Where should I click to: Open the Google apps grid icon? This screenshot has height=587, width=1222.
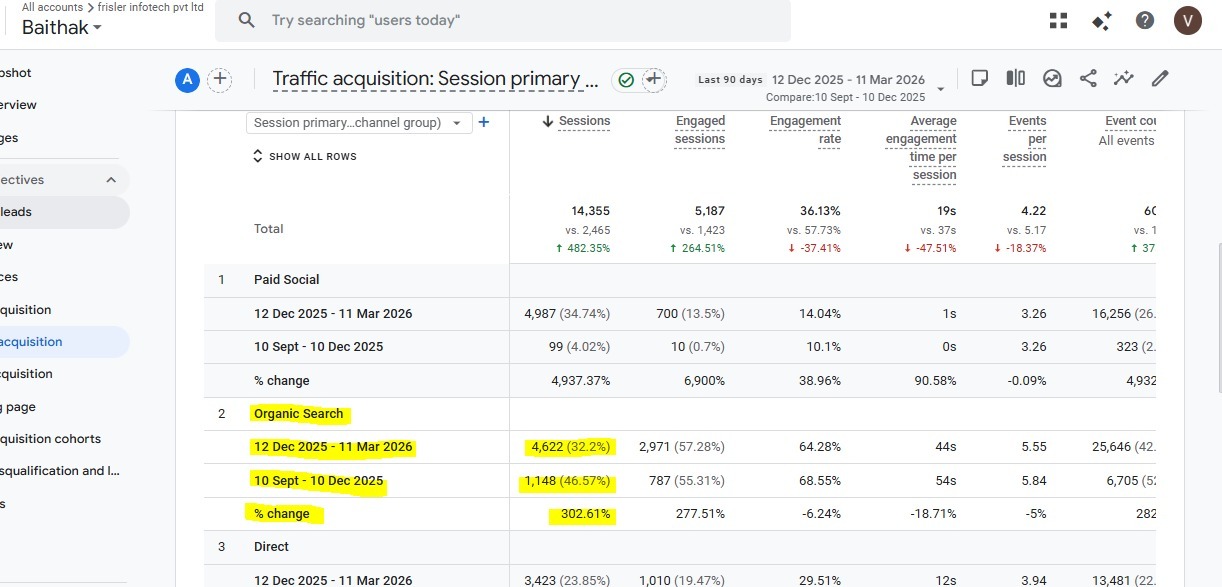[x=1058, y=21]
